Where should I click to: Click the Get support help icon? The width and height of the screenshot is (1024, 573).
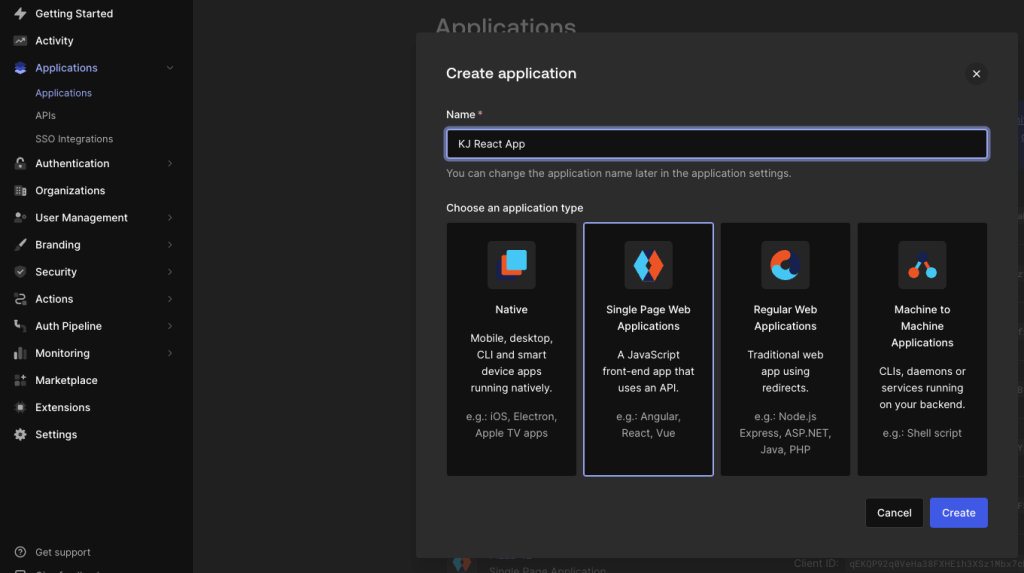[x=20, y=552]
